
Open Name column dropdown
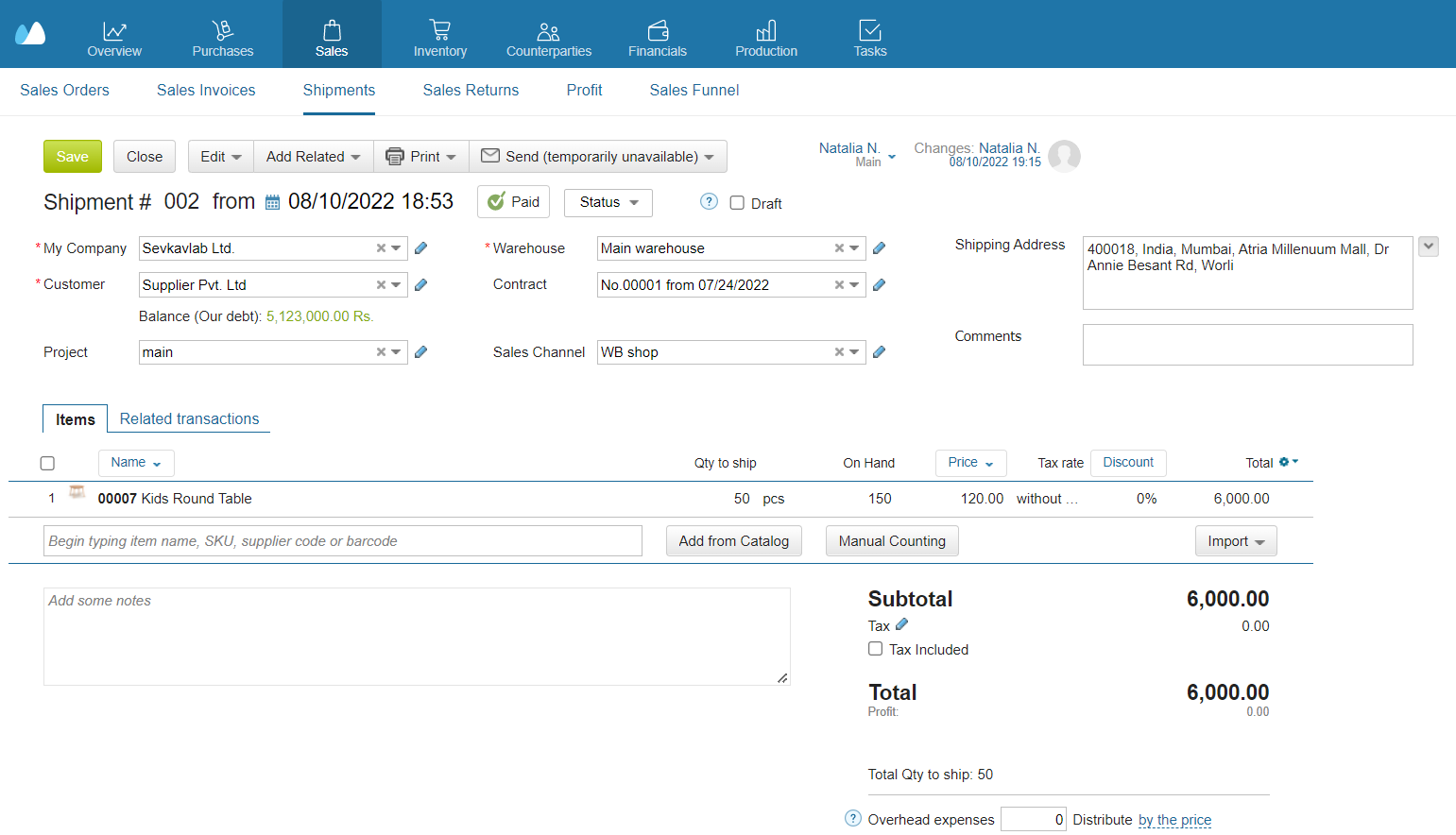[136, 463]
